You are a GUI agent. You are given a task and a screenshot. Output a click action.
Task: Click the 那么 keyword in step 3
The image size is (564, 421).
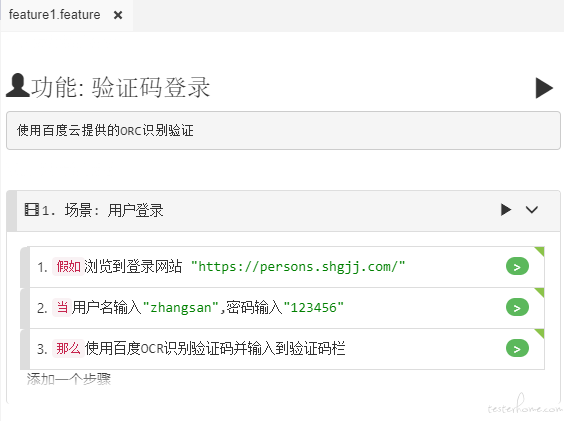pyautogui.click(x=68, y=348)
